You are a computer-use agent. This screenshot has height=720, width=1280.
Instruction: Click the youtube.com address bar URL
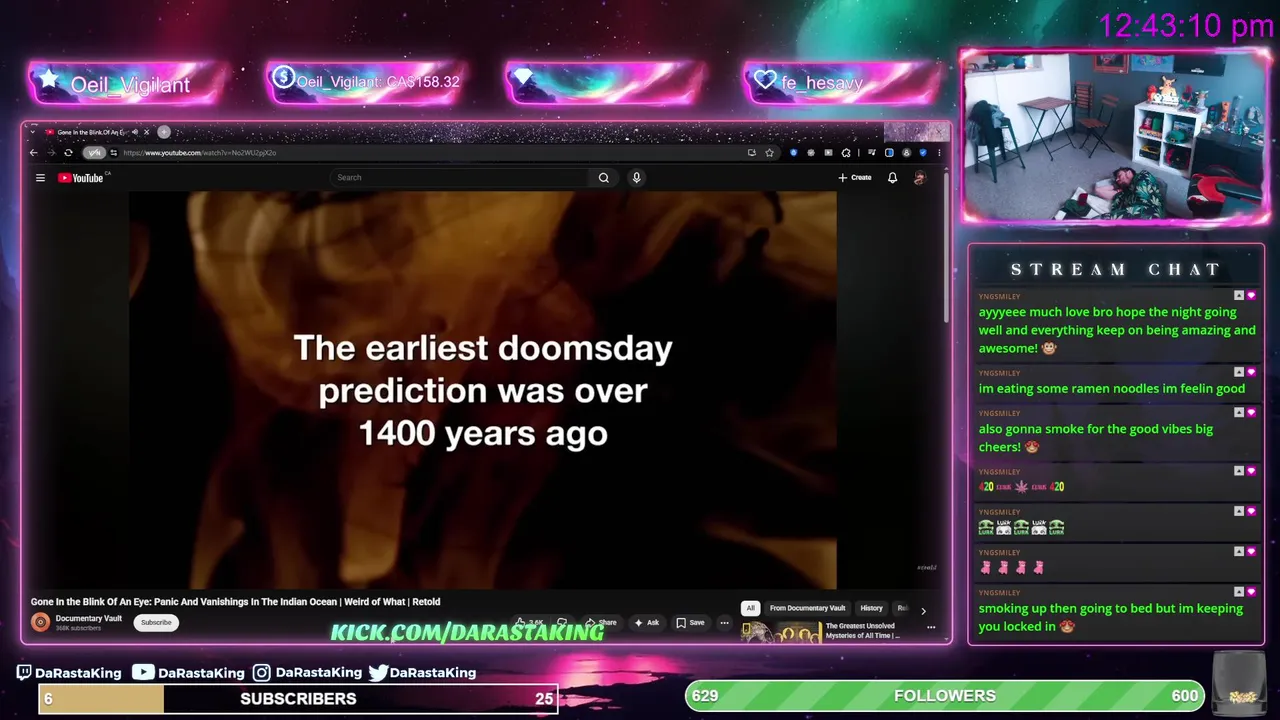(x=200, y=153)
